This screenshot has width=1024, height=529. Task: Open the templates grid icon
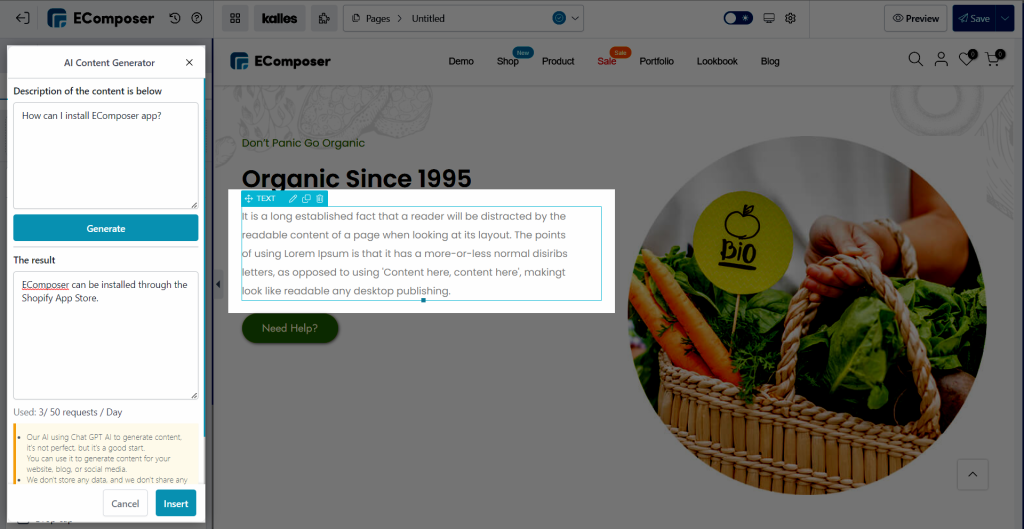point(235,18)
